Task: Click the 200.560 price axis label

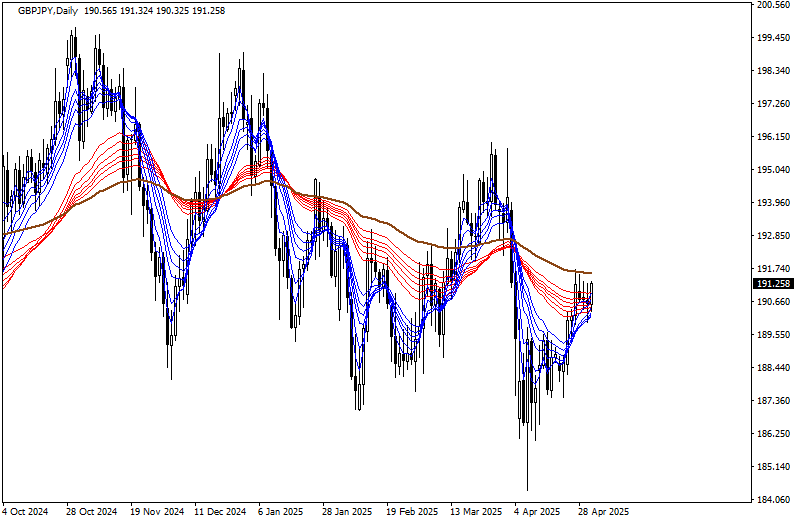Action: (773, 5)
